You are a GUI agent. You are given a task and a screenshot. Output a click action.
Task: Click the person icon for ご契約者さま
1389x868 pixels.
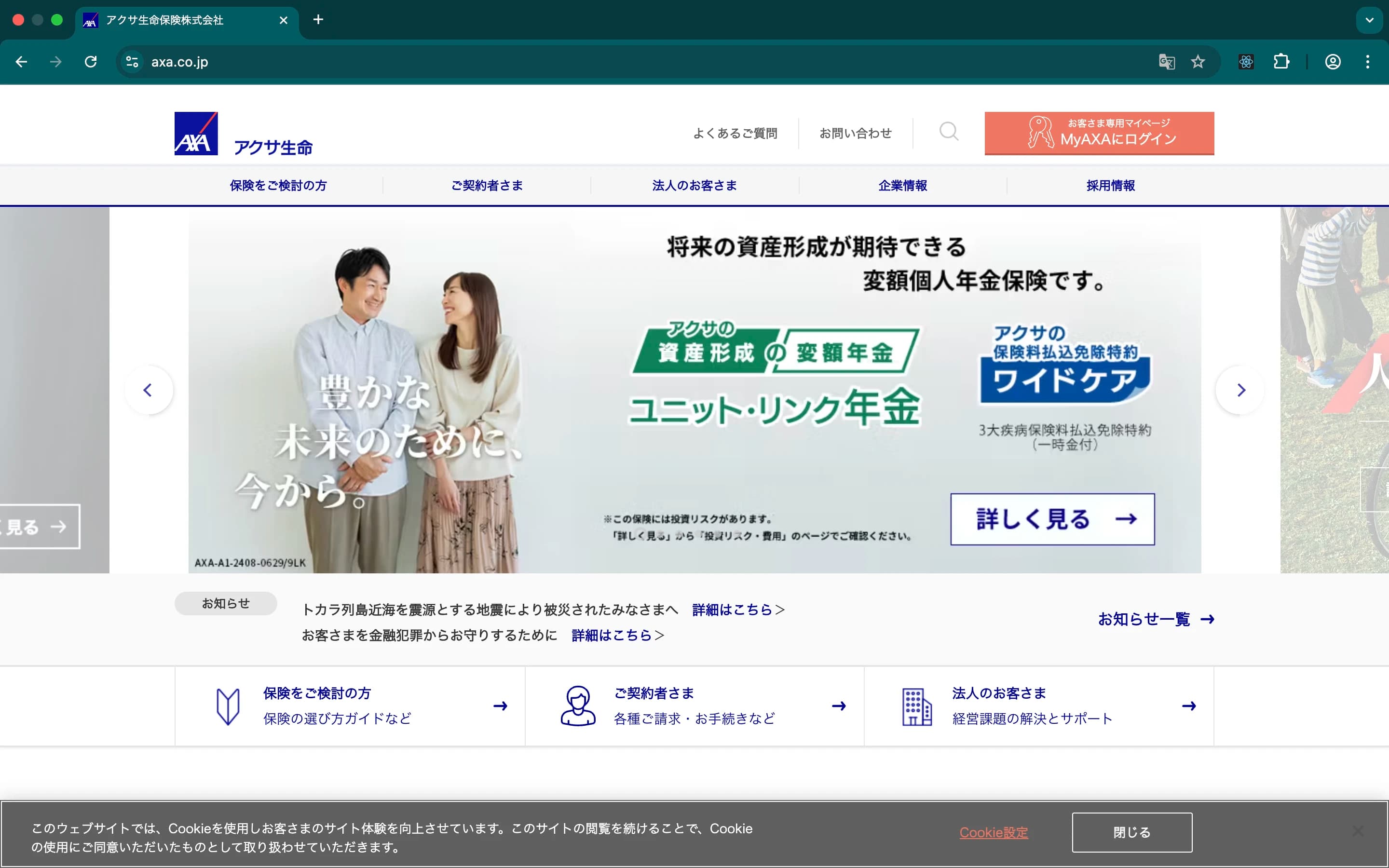577,706
